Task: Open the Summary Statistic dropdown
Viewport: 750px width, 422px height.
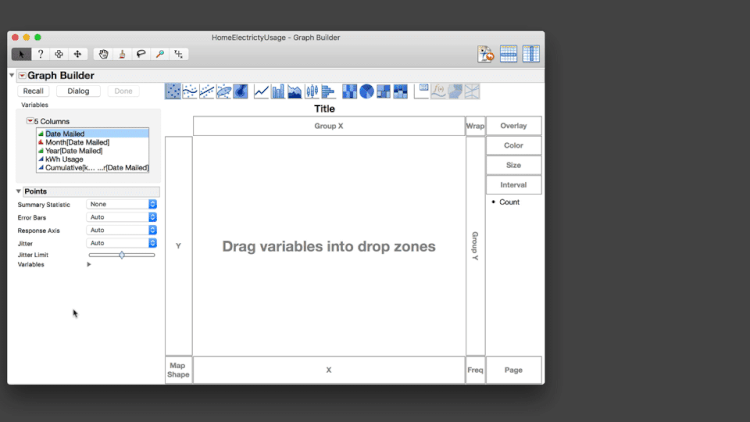Action: point(121,204)
